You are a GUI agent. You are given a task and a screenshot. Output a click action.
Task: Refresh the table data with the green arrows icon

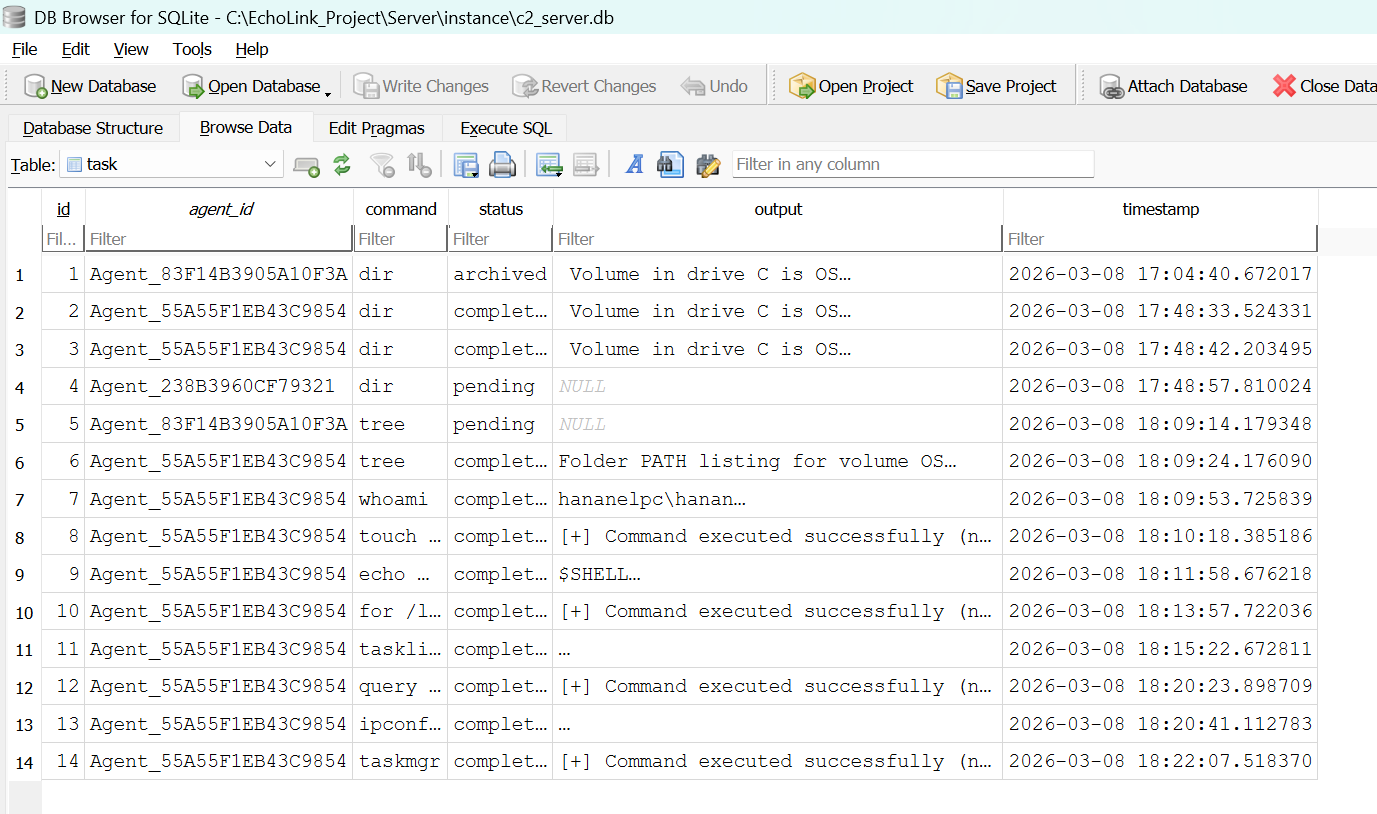(342, 164)
